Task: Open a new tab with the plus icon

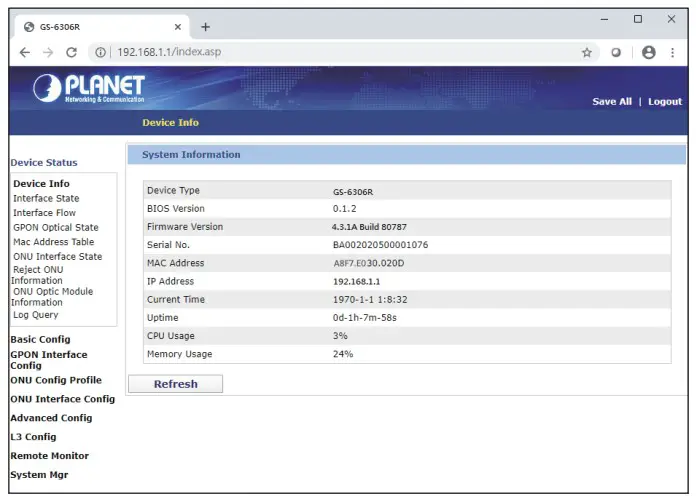Action: click(205, 27)
